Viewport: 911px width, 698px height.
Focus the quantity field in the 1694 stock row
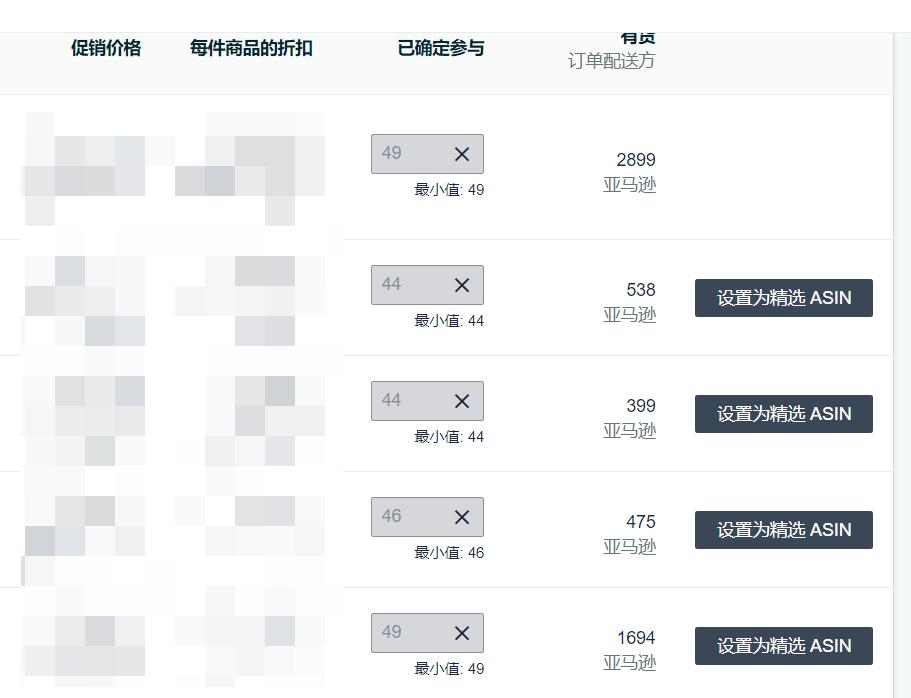407,633
